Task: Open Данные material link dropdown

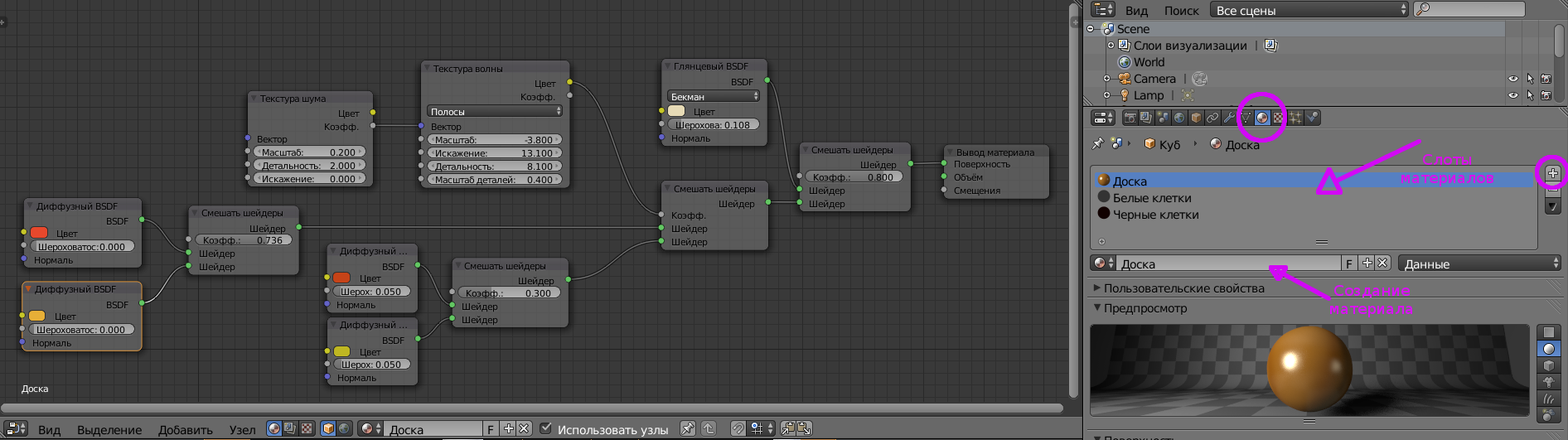Action: (x=1479, y=264)
